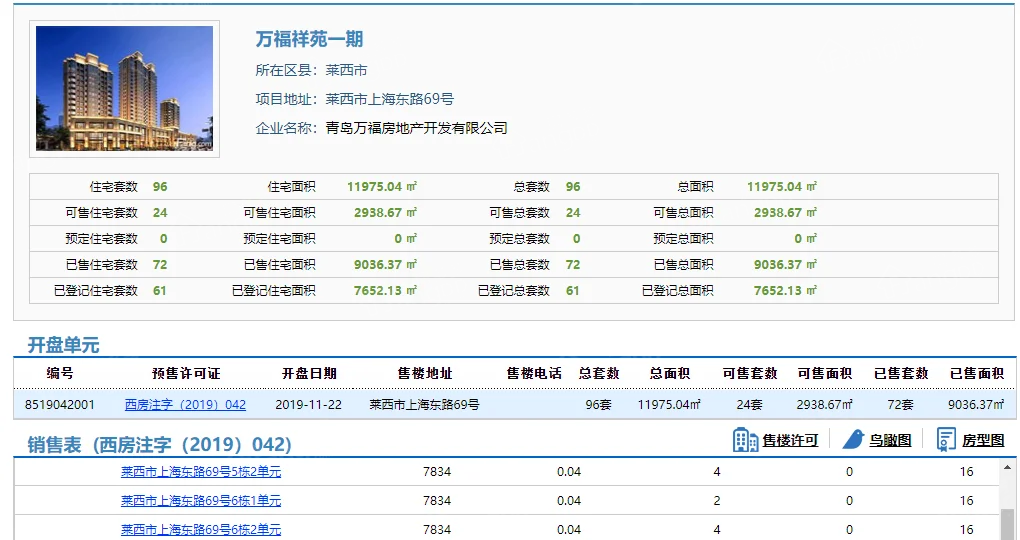Click company name 青岛万福房地产开发有限公司
This screenshot has height=540, width=1020.
coord(416,128)
